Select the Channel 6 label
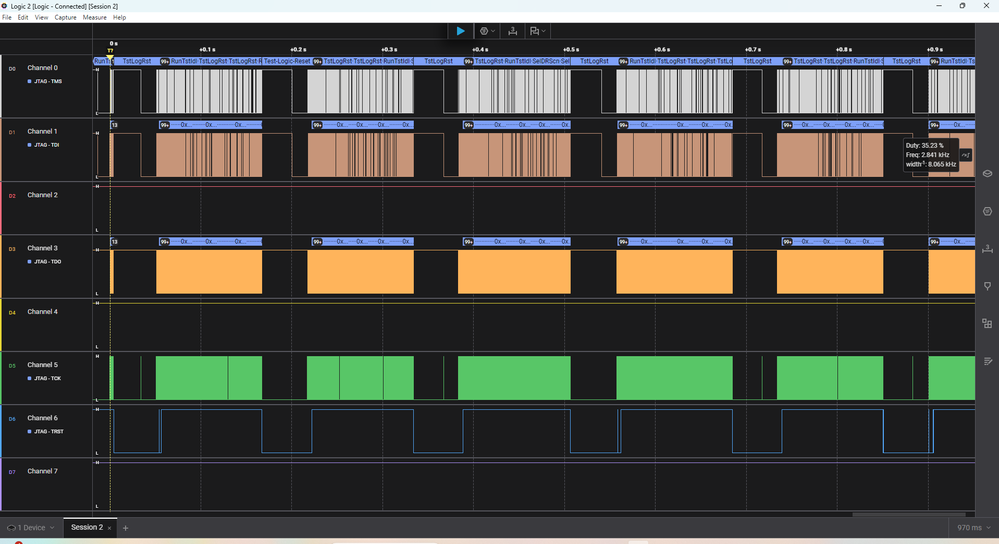This screenshot has height=544, width=999. click(x=42, y=418)
